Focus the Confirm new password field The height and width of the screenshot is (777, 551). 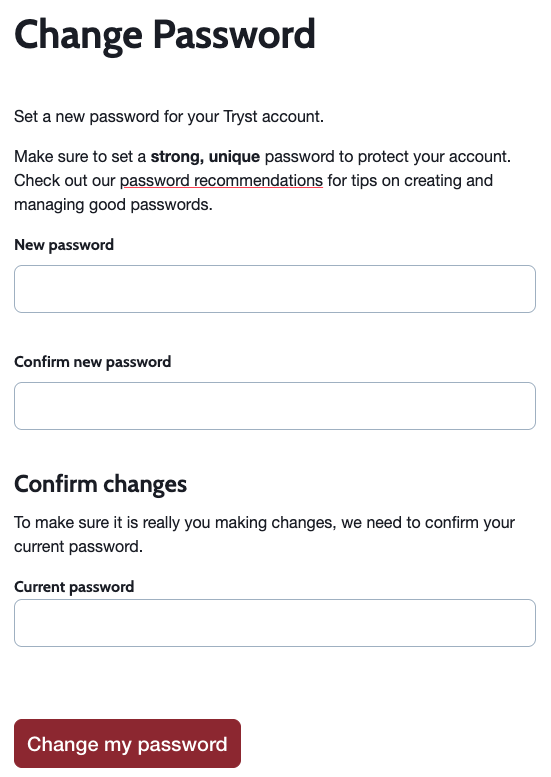coord(275,406)
